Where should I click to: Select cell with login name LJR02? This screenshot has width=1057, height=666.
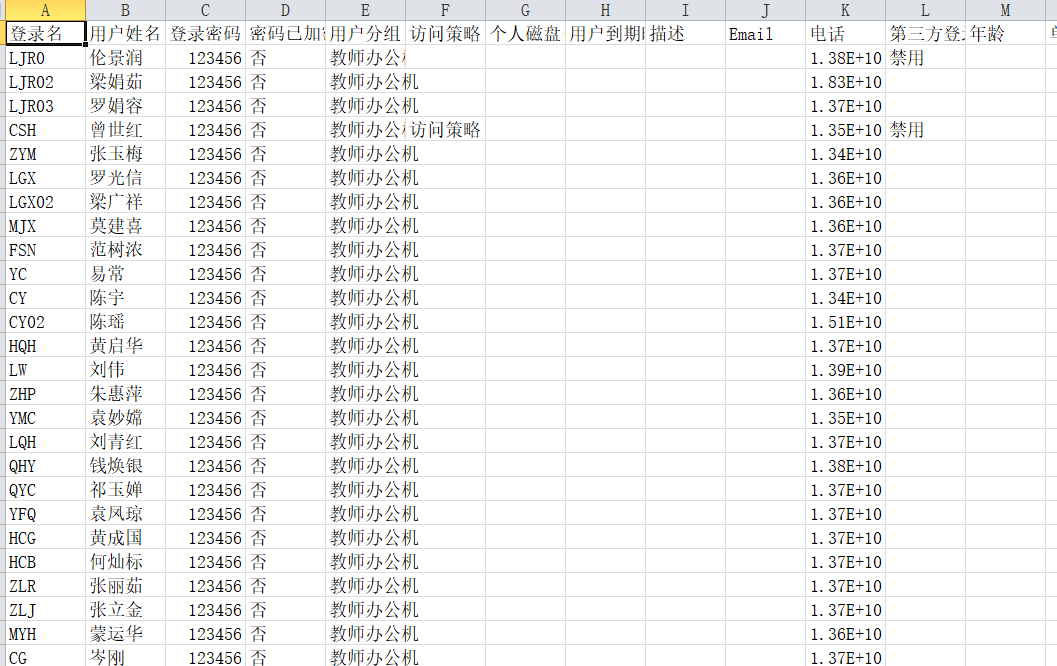[x=45, y=82]
